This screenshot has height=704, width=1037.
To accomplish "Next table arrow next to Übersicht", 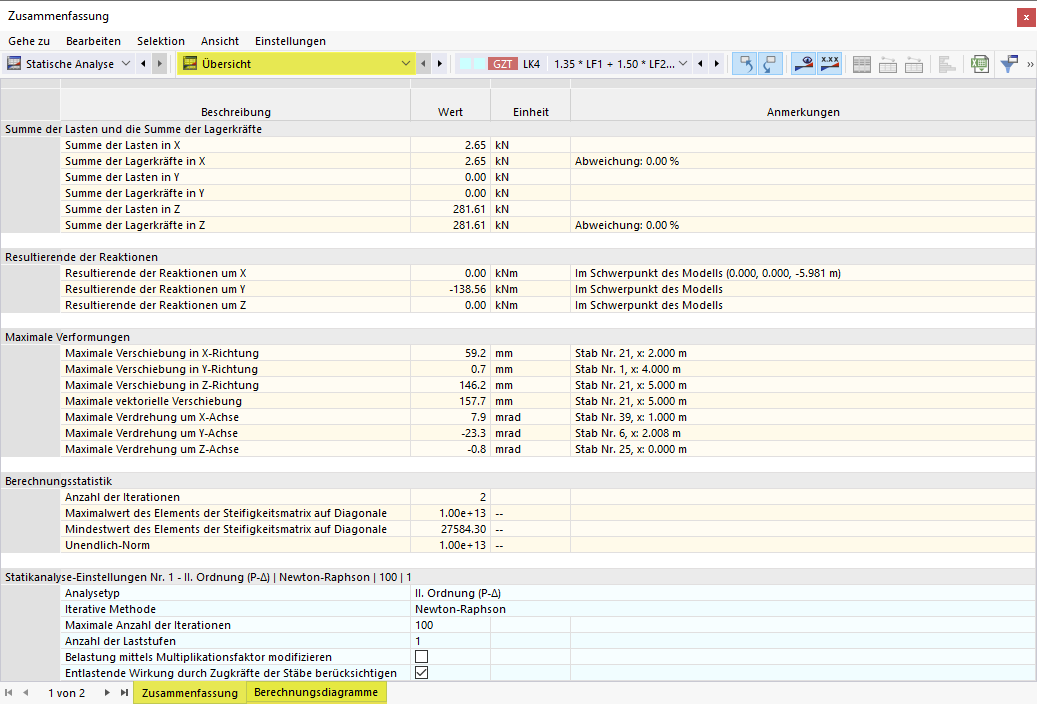I will [440, 64].
